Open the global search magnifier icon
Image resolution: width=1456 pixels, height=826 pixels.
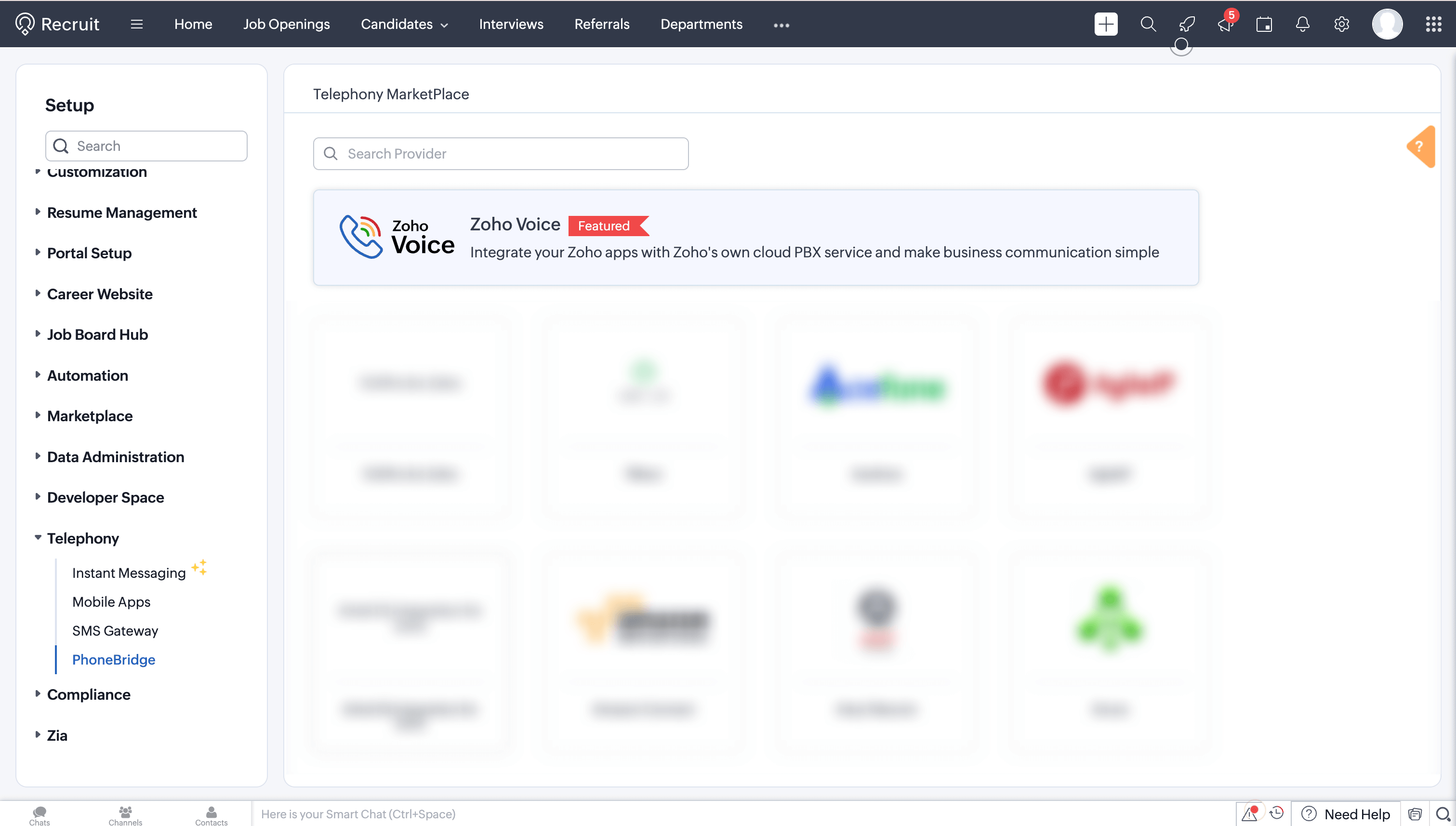(x=1148, y=24)
